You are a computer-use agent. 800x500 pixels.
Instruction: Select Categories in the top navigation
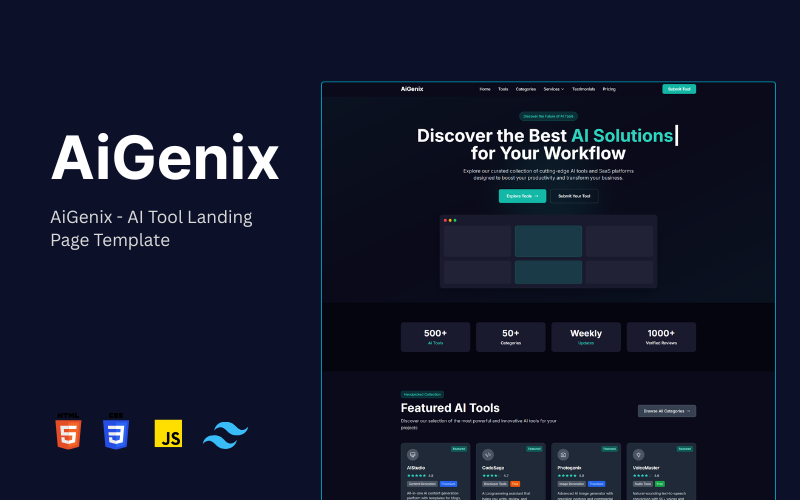point(526,89)
